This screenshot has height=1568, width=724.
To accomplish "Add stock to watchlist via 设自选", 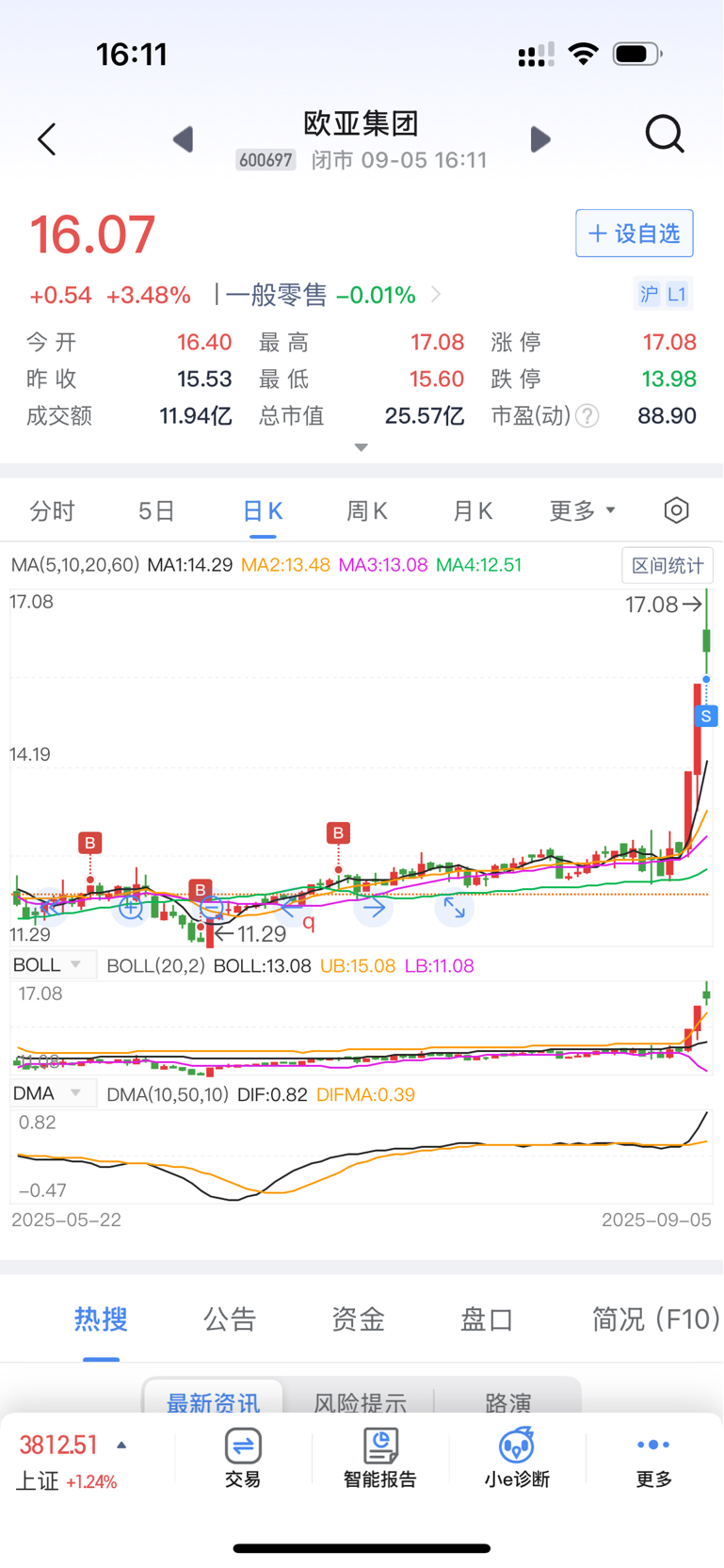I will 635,234.
